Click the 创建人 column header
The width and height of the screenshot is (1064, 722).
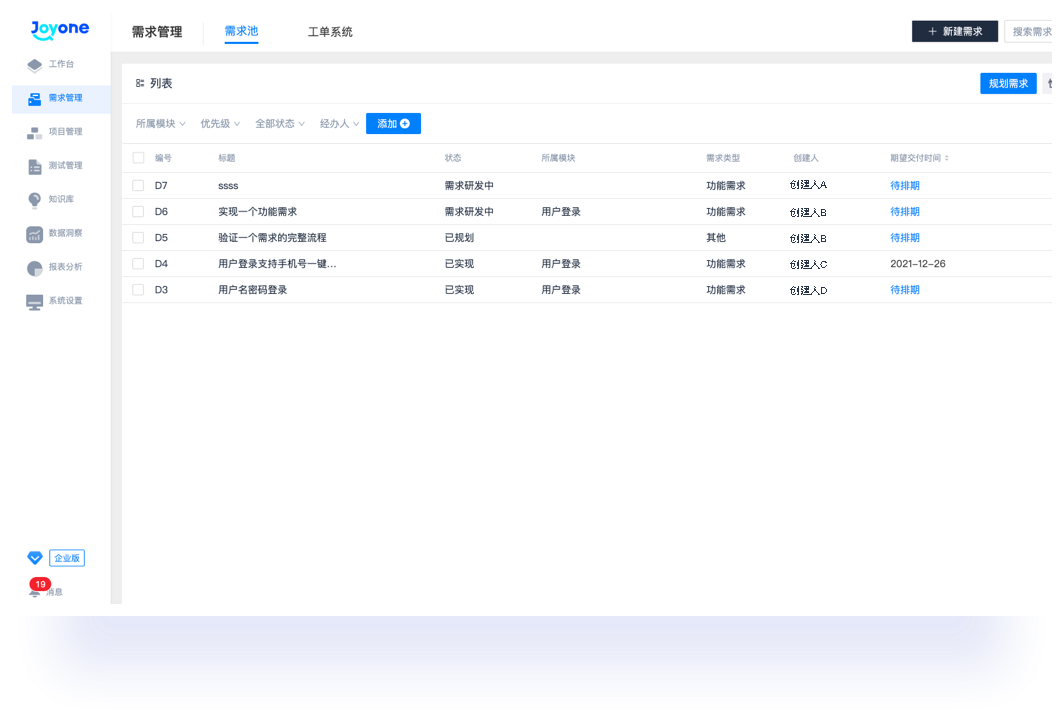tap(805, 158)
